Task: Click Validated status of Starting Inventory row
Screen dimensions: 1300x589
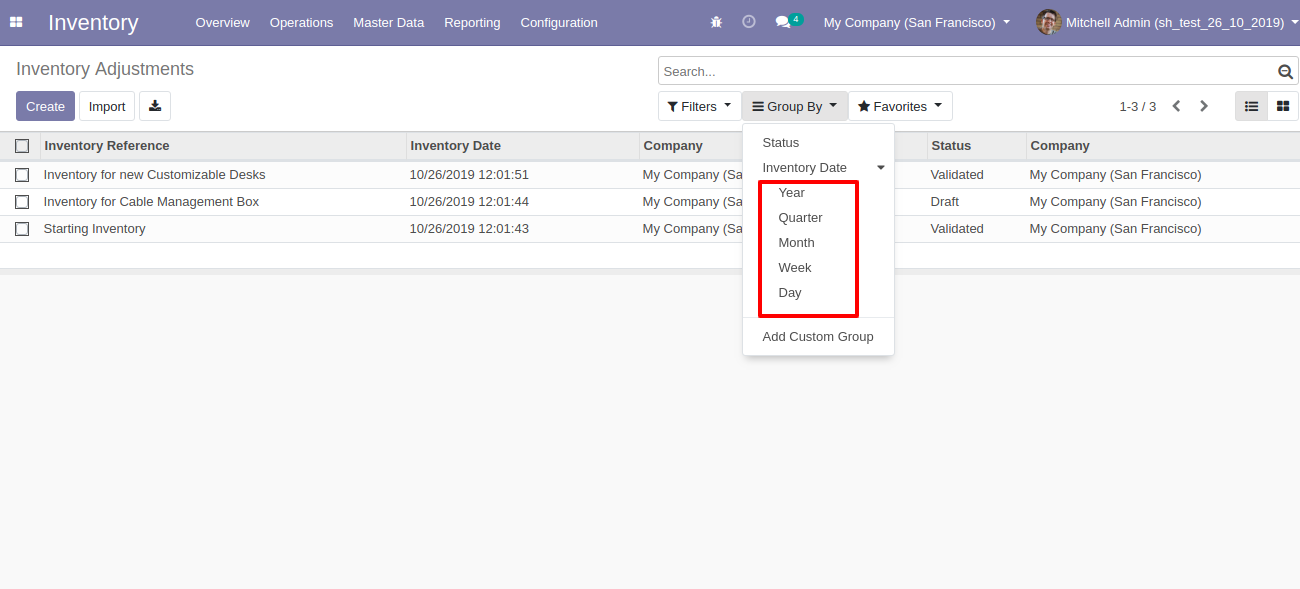Action: (957, 229)
